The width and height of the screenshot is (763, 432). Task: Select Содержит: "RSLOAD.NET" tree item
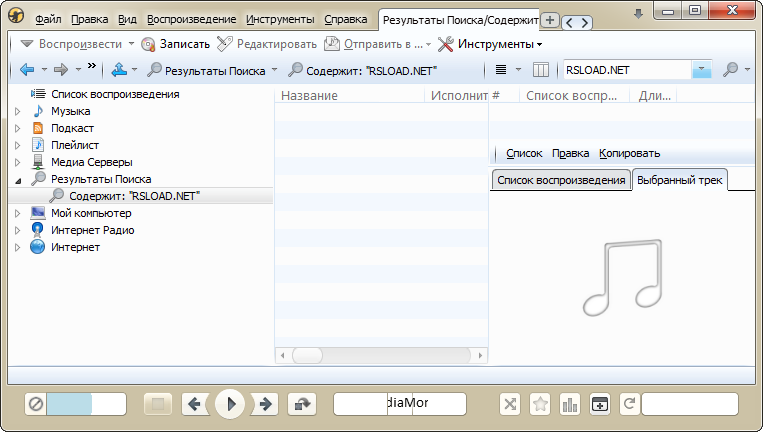click(134, 196)
